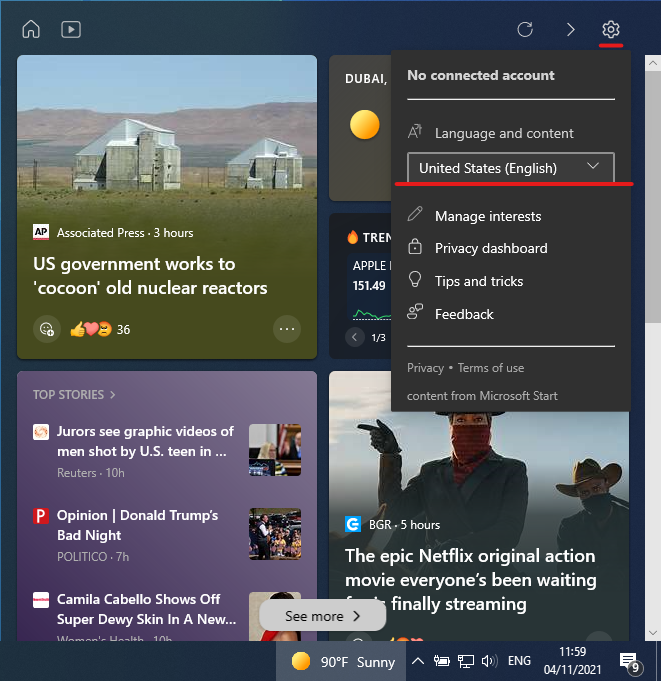Viewport: 661px width, 681px height.
Task: Open notification center with 9 notifications
Action: [631, 662]
